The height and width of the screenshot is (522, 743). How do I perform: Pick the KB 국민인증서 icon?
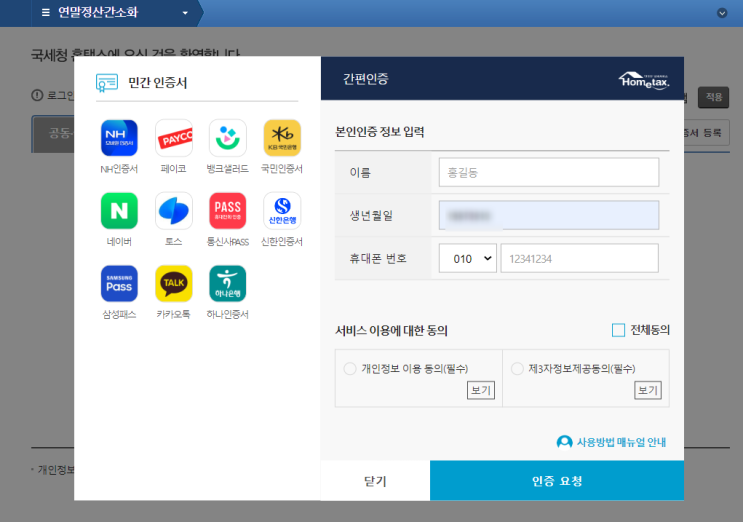[282, 138]
